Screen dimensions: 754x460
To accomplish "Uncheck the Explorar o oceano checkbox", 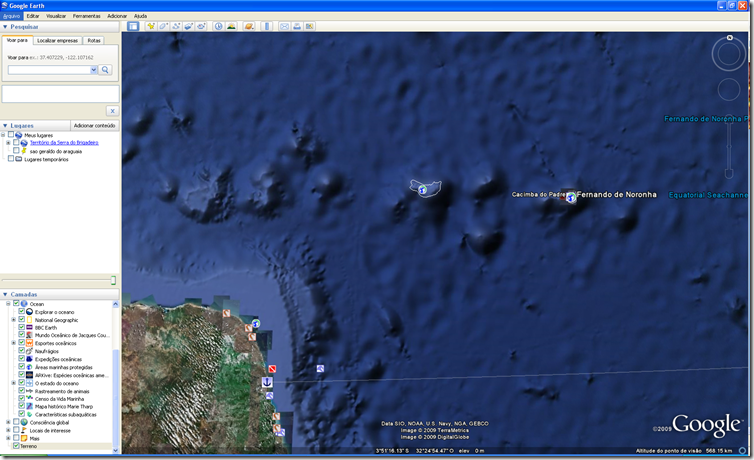I will pos(21,311).
